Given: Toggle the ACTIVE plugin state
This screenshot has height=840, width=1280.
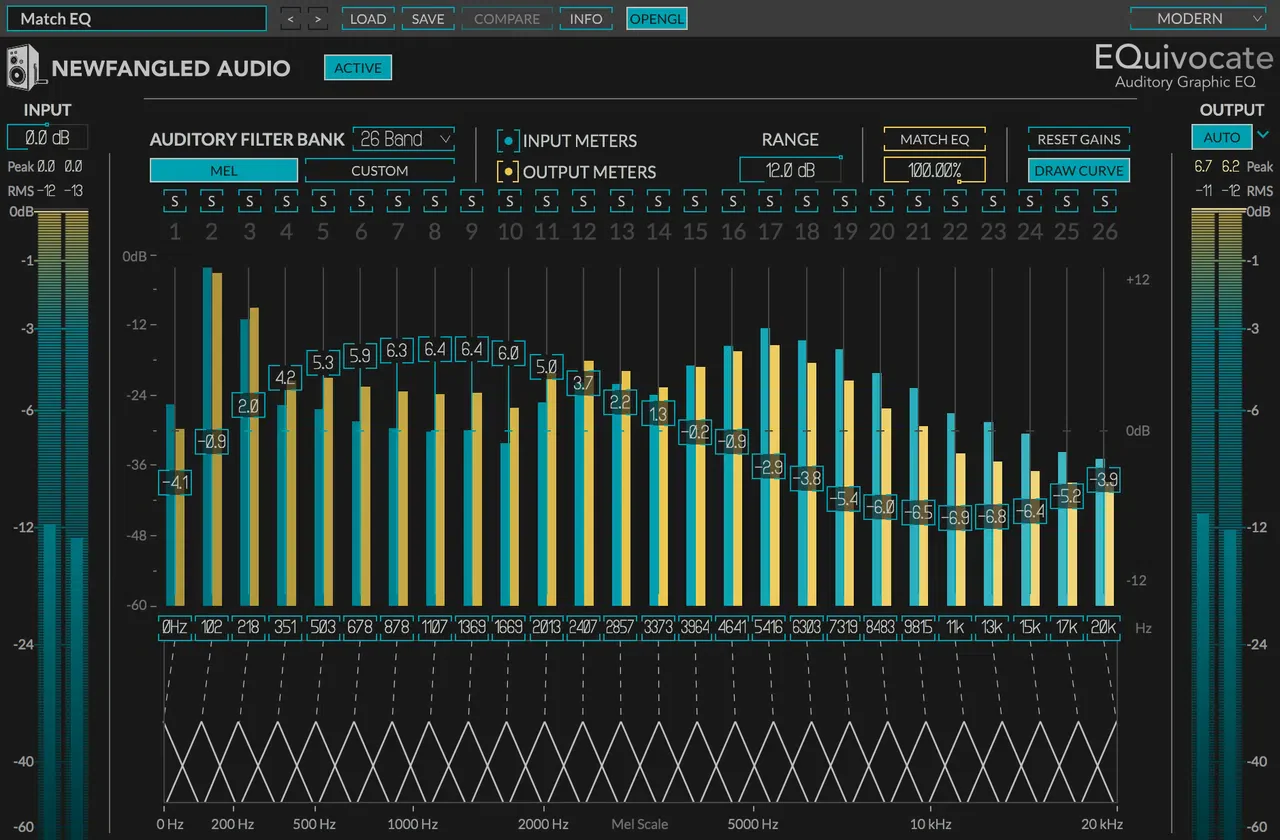Looking at the screenshot, I should (x=357, y=67).
